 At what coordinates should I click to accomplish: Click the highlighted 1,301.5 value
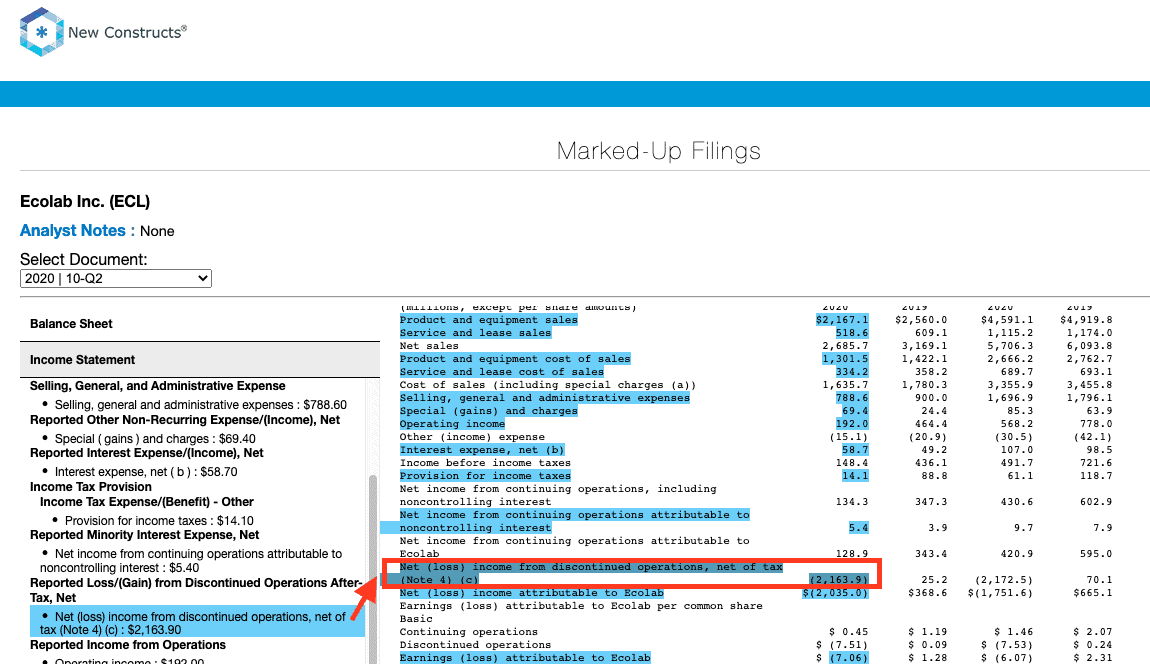coord(845,359)
